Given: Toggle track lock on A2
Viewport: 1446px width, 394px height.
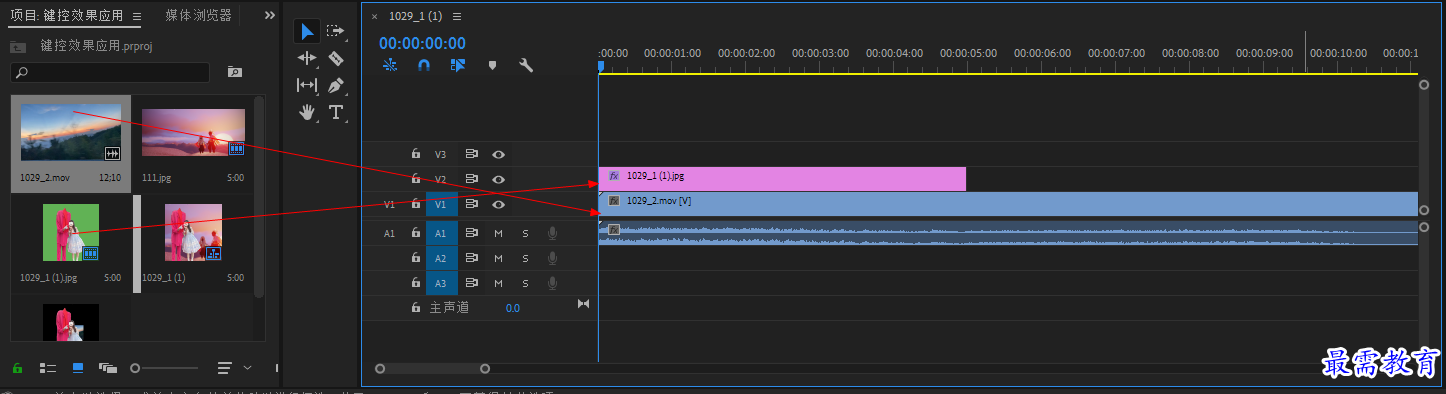Looking at the screenshot, I should click(416, 258).
